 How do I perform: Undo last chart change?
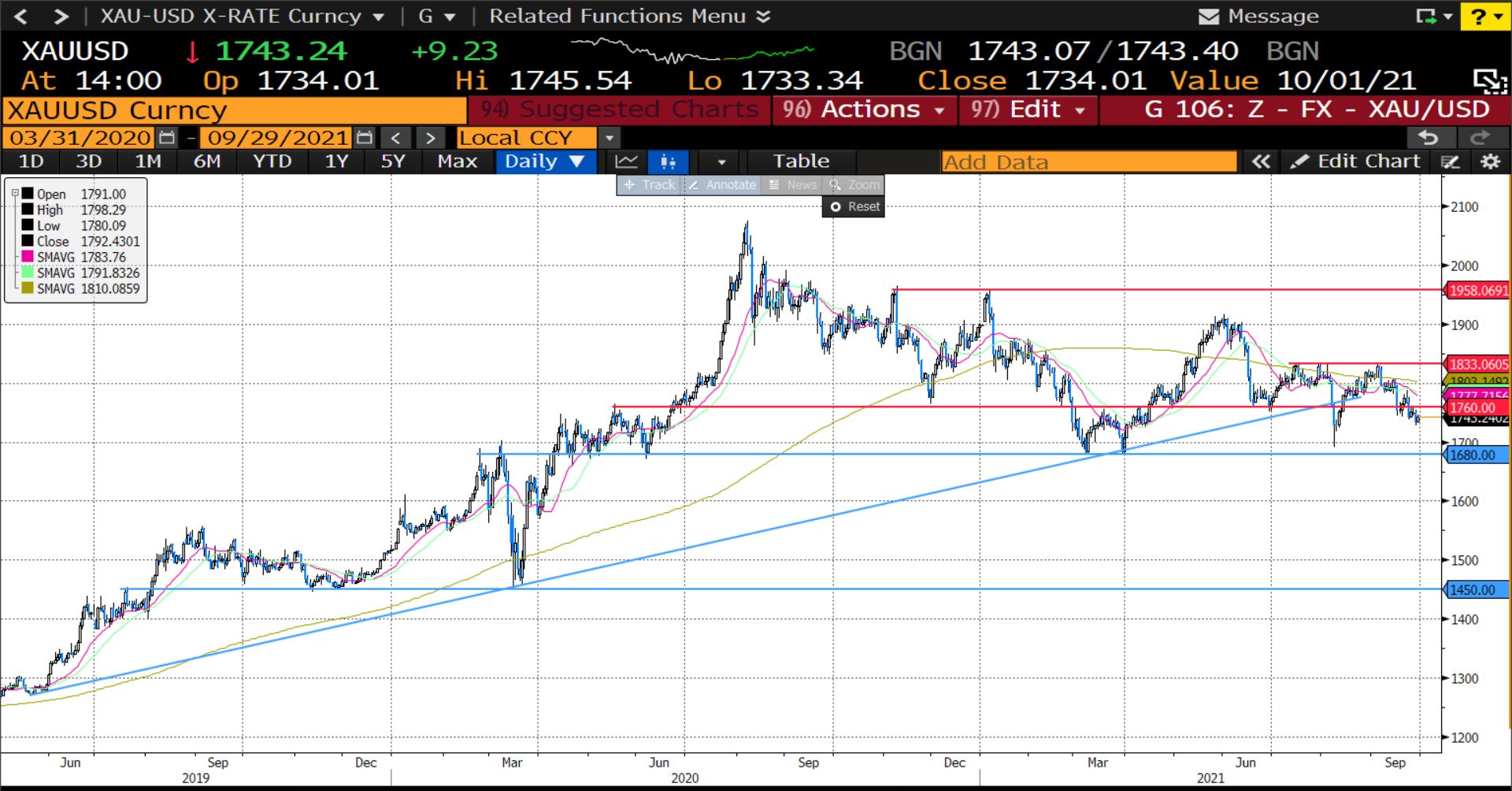[1429, 138]
